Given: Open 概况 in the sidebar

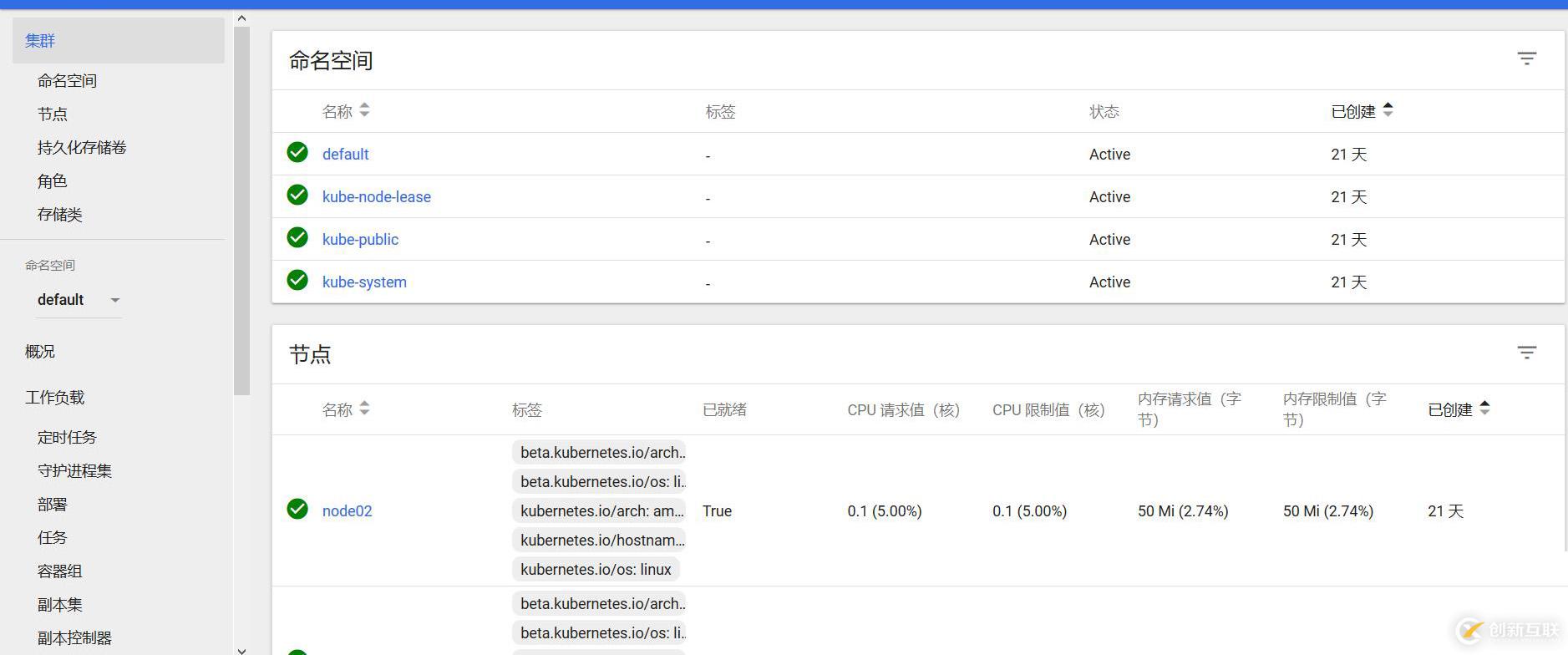Looking at the screenshot, I should pos(40,352).
